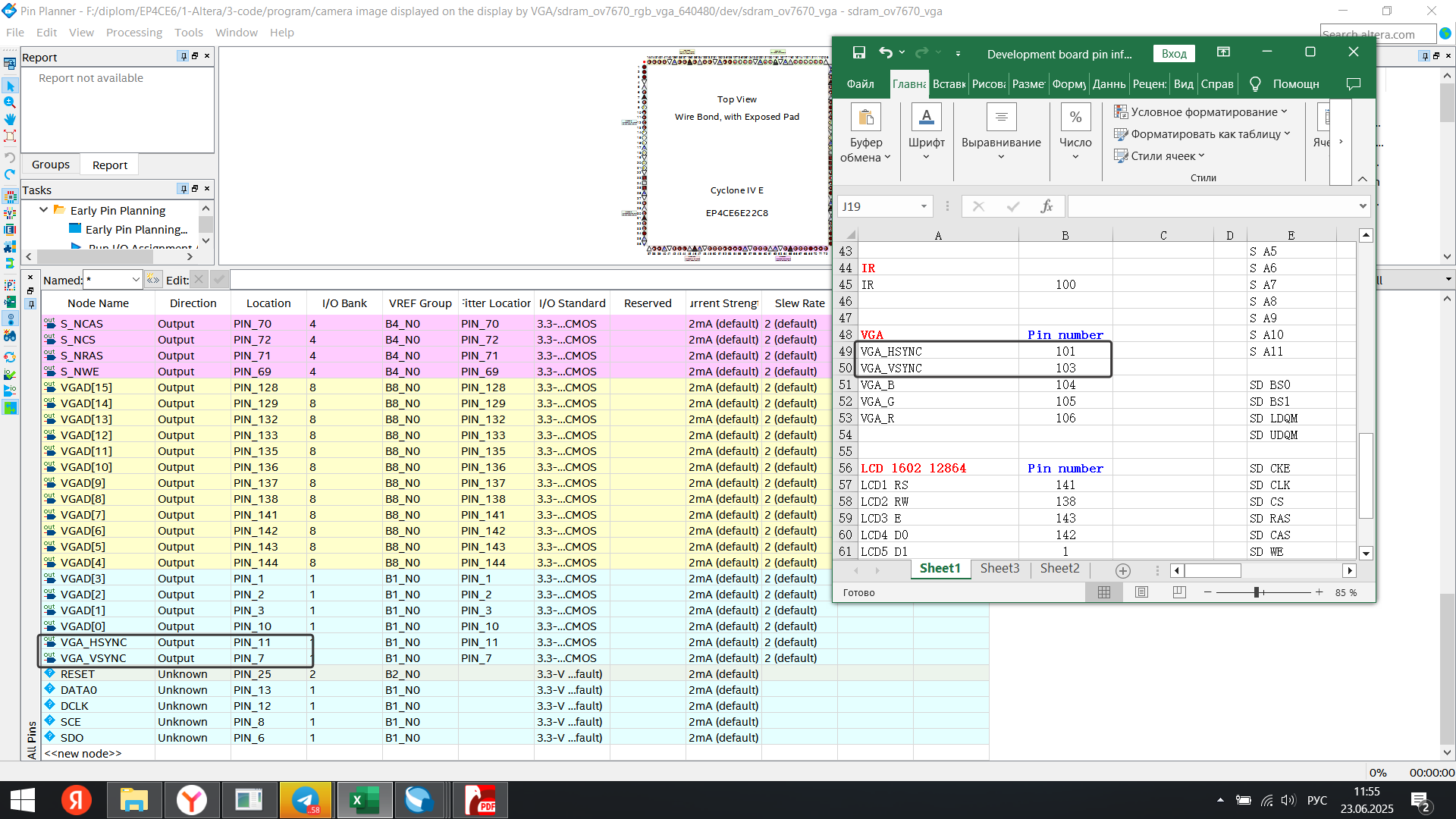Screen dimensions: 1456x819
Task: Add a new Excel sheet
Action: pyautogui.click(x=1122, y=570)
